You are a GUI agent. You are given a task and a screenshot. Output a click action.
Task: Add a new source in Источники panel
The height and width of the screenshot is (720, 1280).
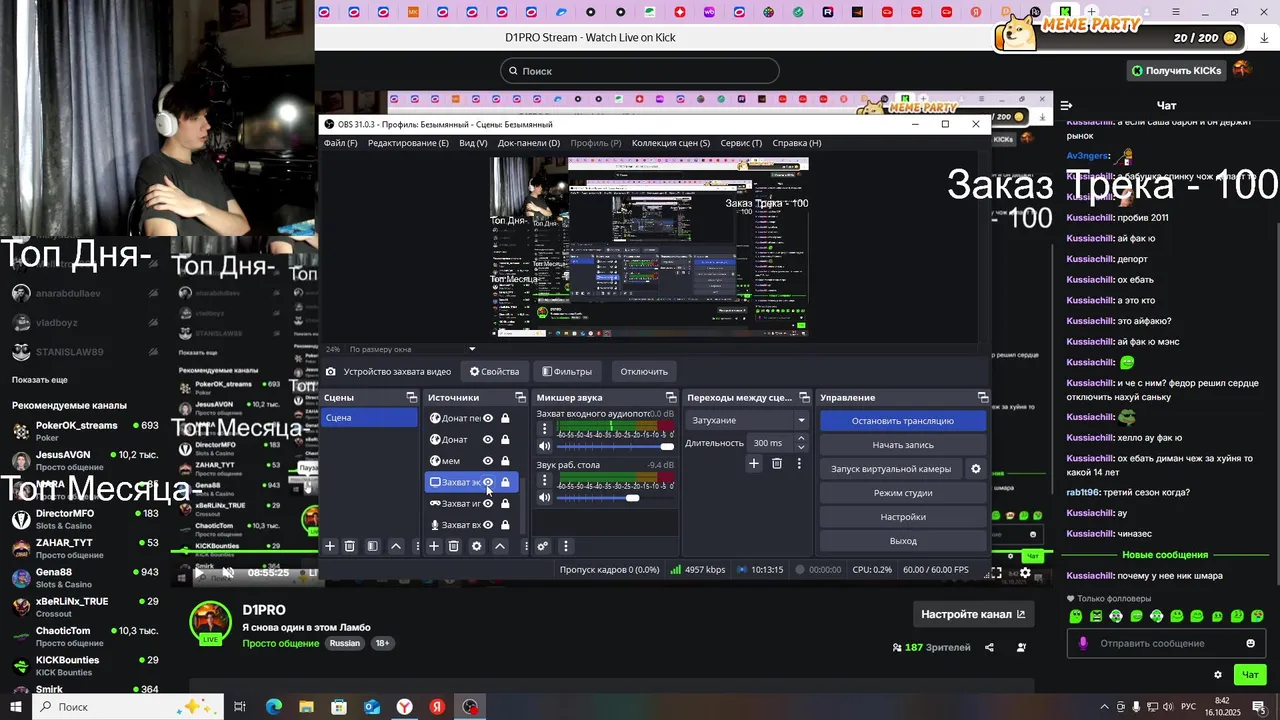[x=434, y=546]
